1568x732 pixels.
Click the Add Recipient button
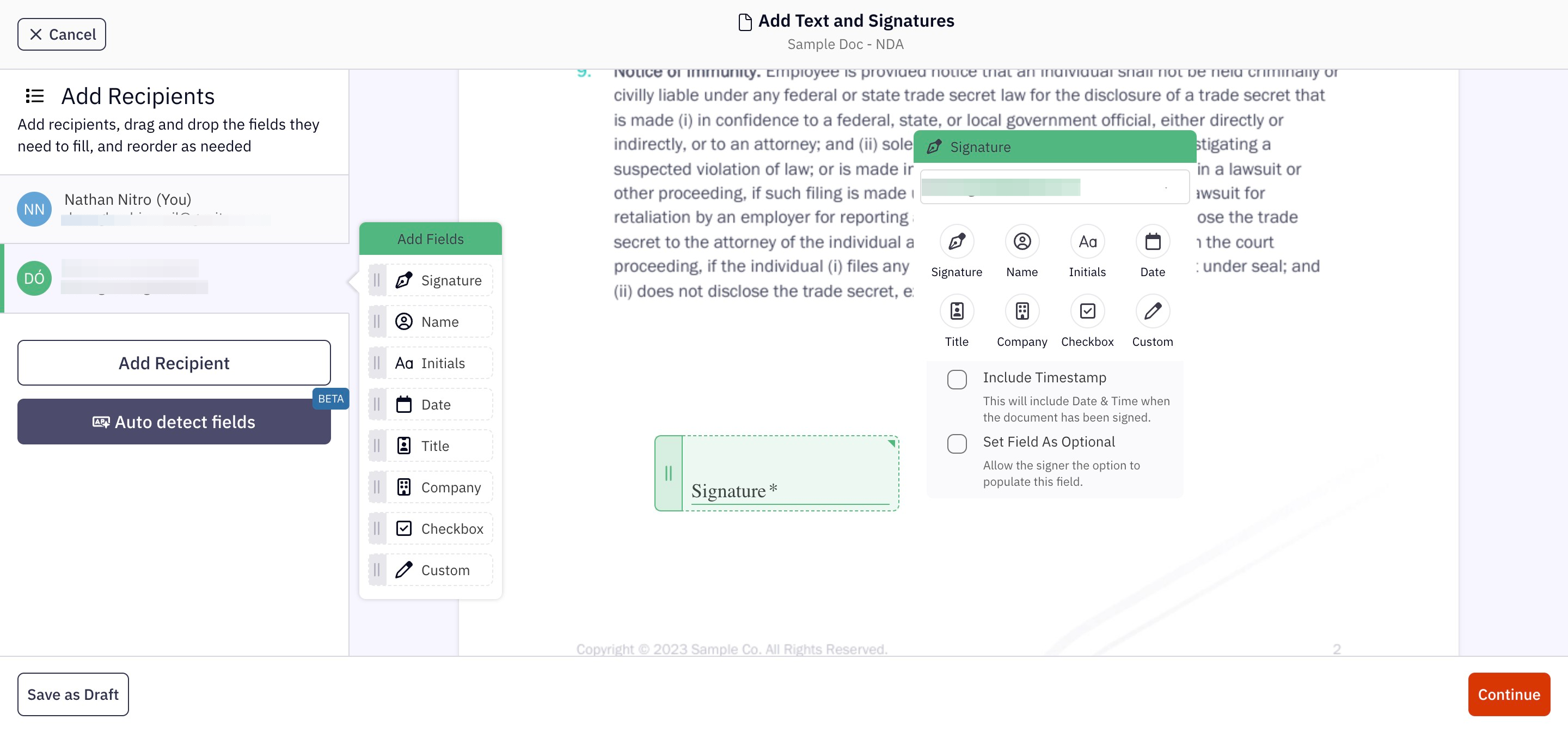[174, 363]
